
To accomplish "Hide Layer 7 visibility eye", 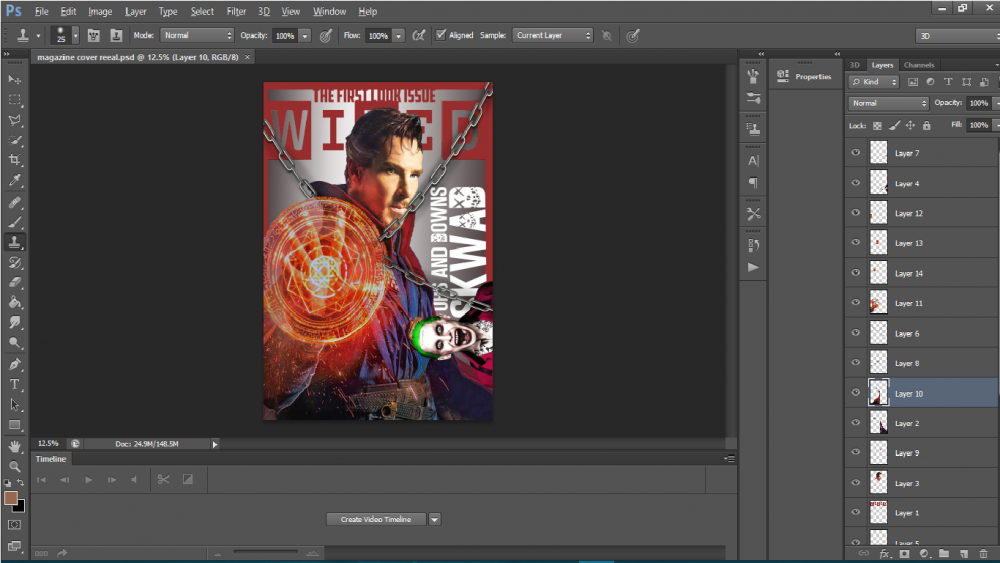I will 856,152.
